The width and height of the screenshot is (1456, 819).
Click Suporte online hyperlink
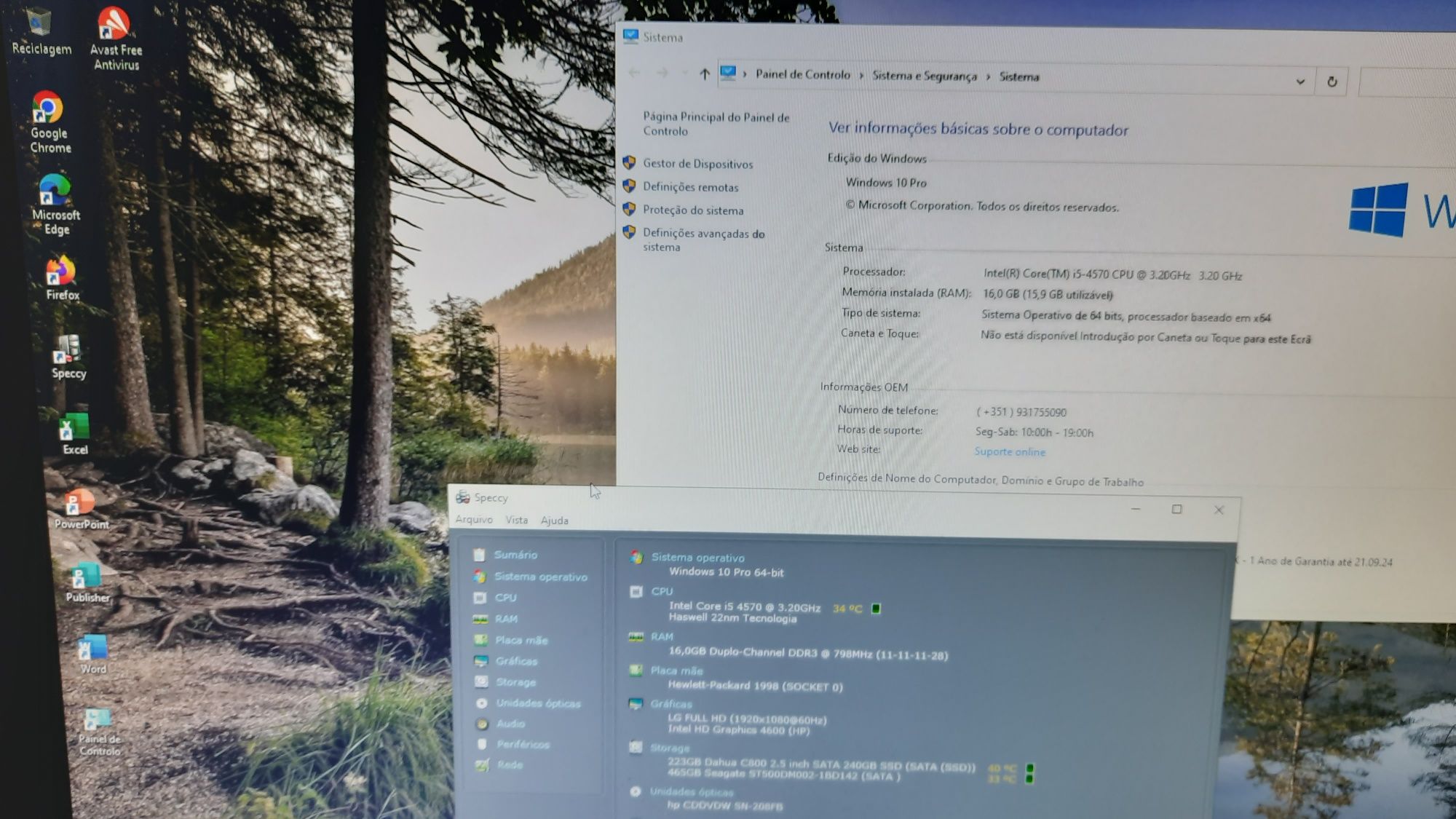pos(1009,452)
